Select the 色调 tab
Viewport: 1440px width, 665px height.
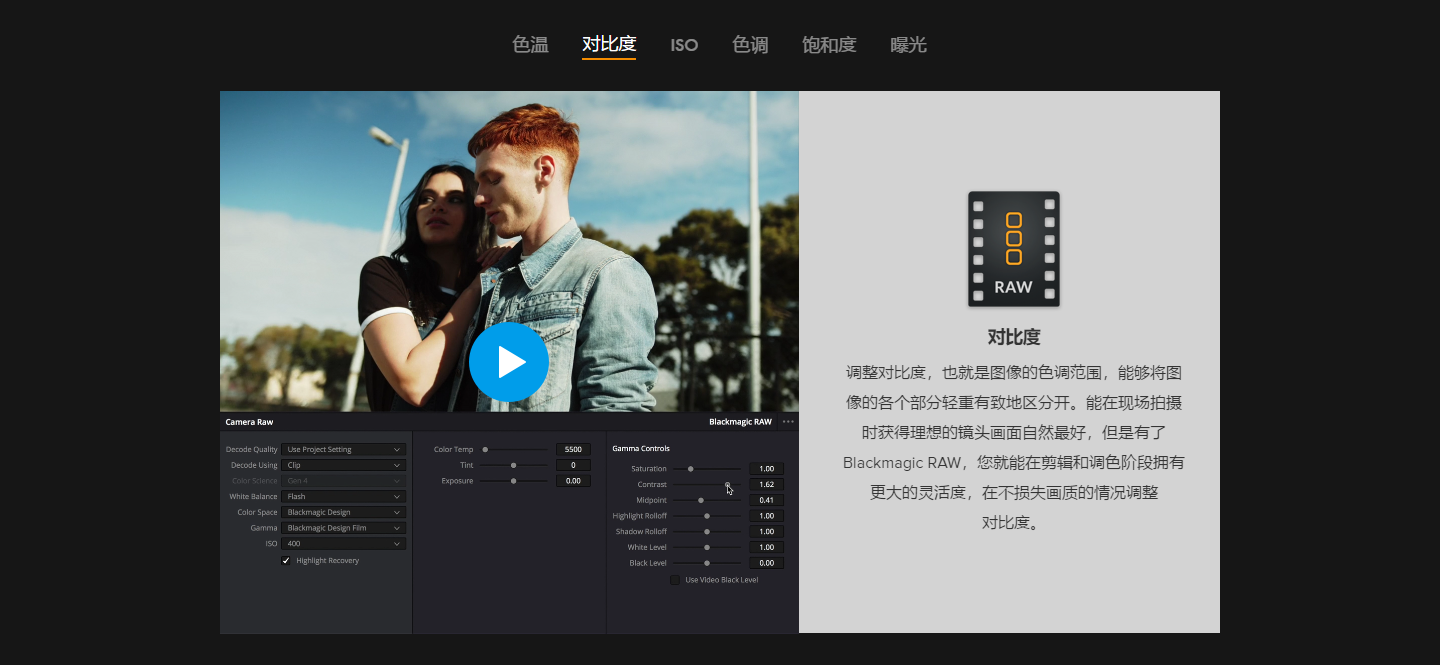pos(750,45)
